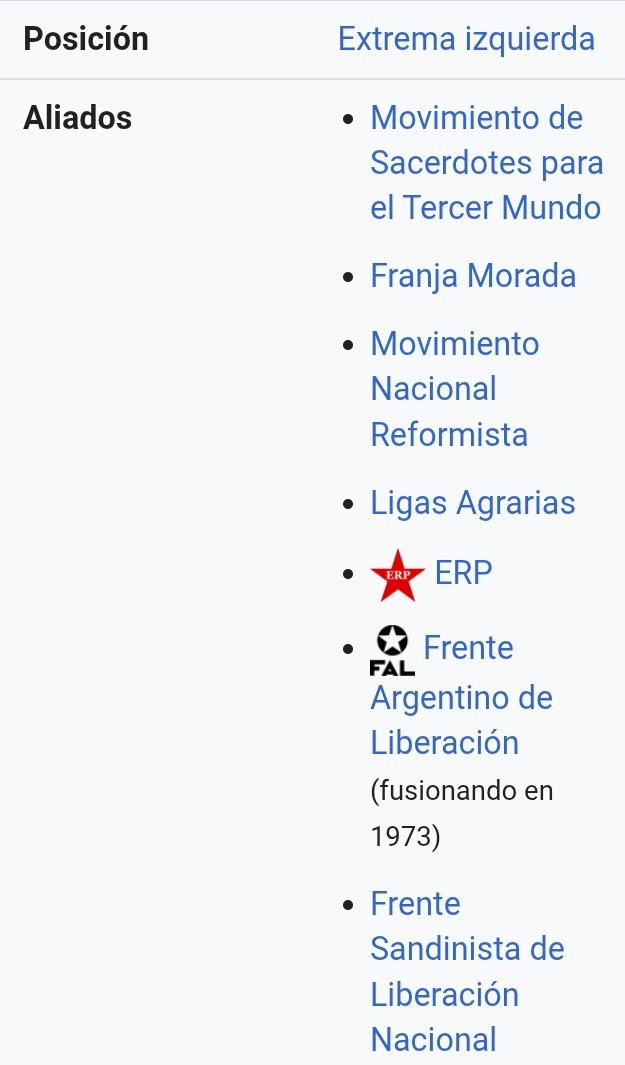Click the red ERP star icon

[x=397, y=575]
